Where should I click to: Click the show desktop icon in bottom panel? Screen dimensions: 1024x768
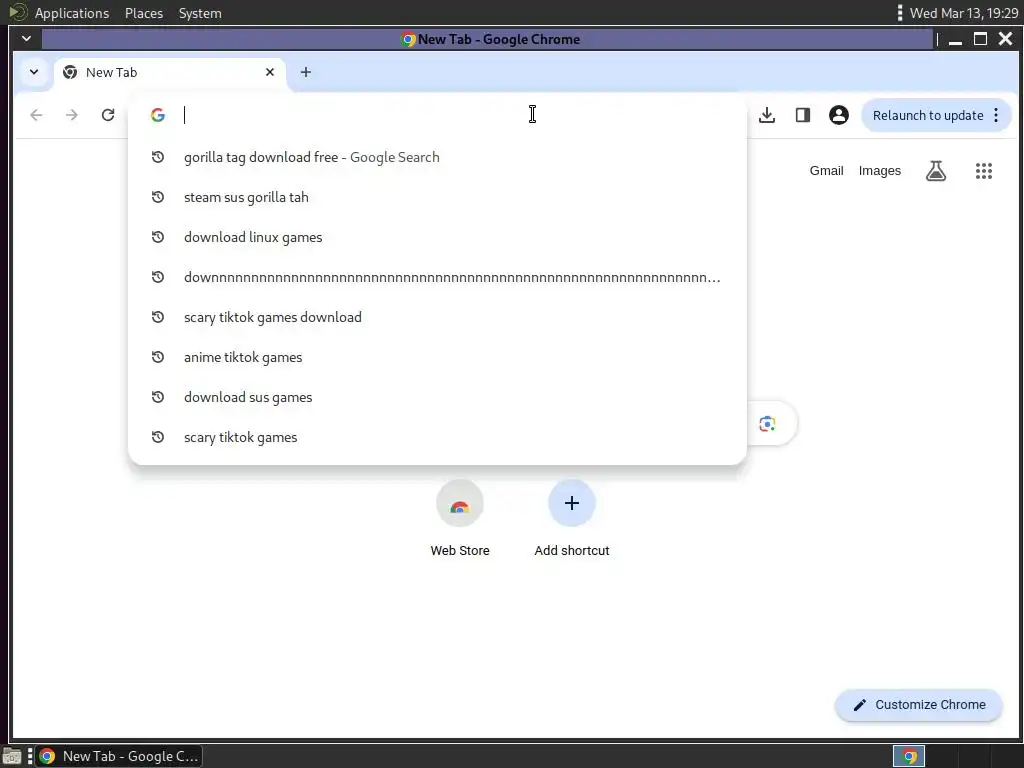(12, 756)
